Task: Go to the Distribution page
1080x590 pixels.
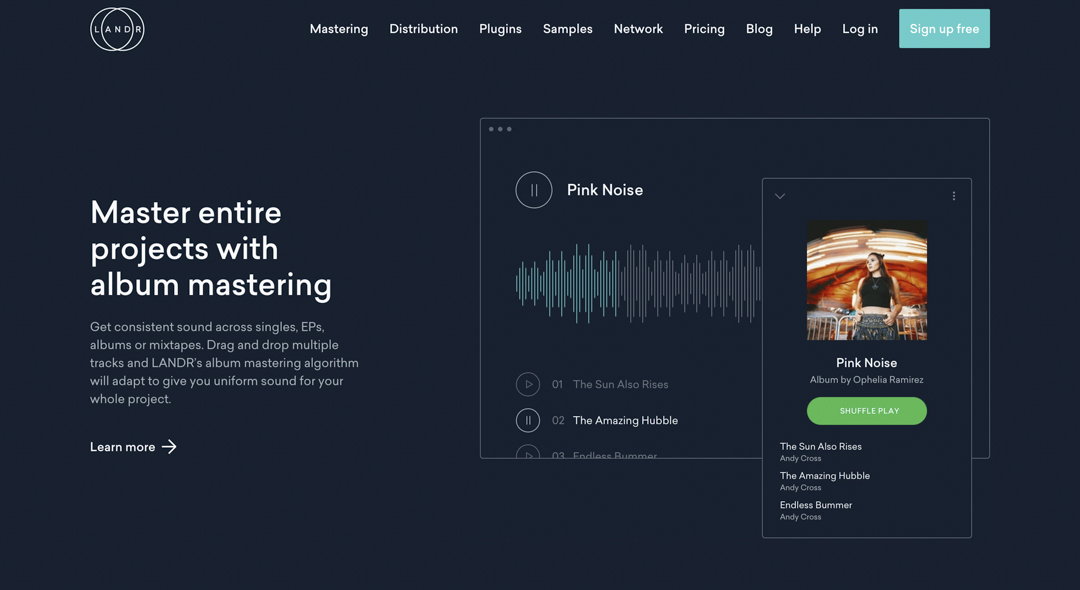Action: (x=424, y=29)
